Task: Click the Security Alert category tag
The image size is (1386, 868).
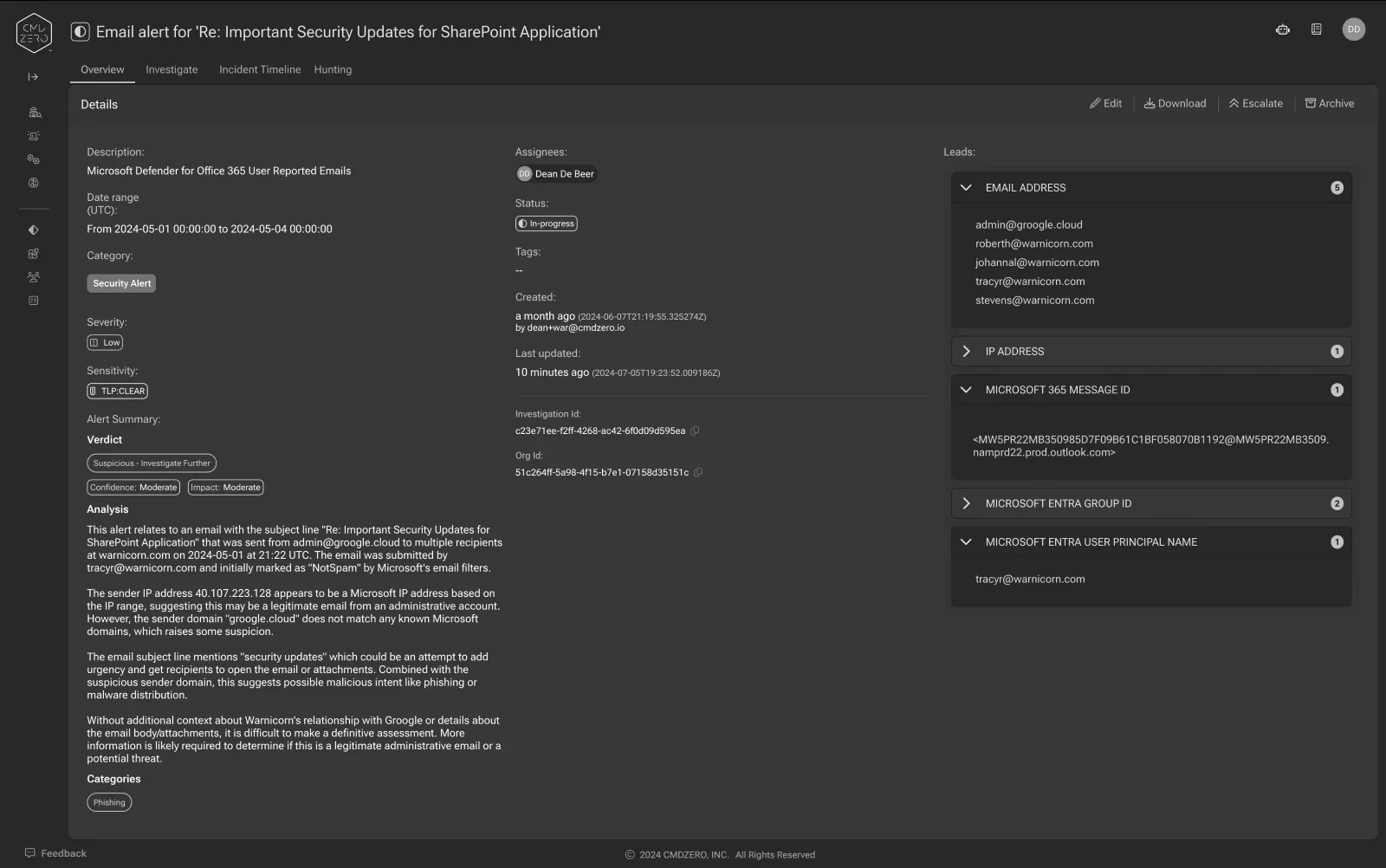Action: [121, 283]
